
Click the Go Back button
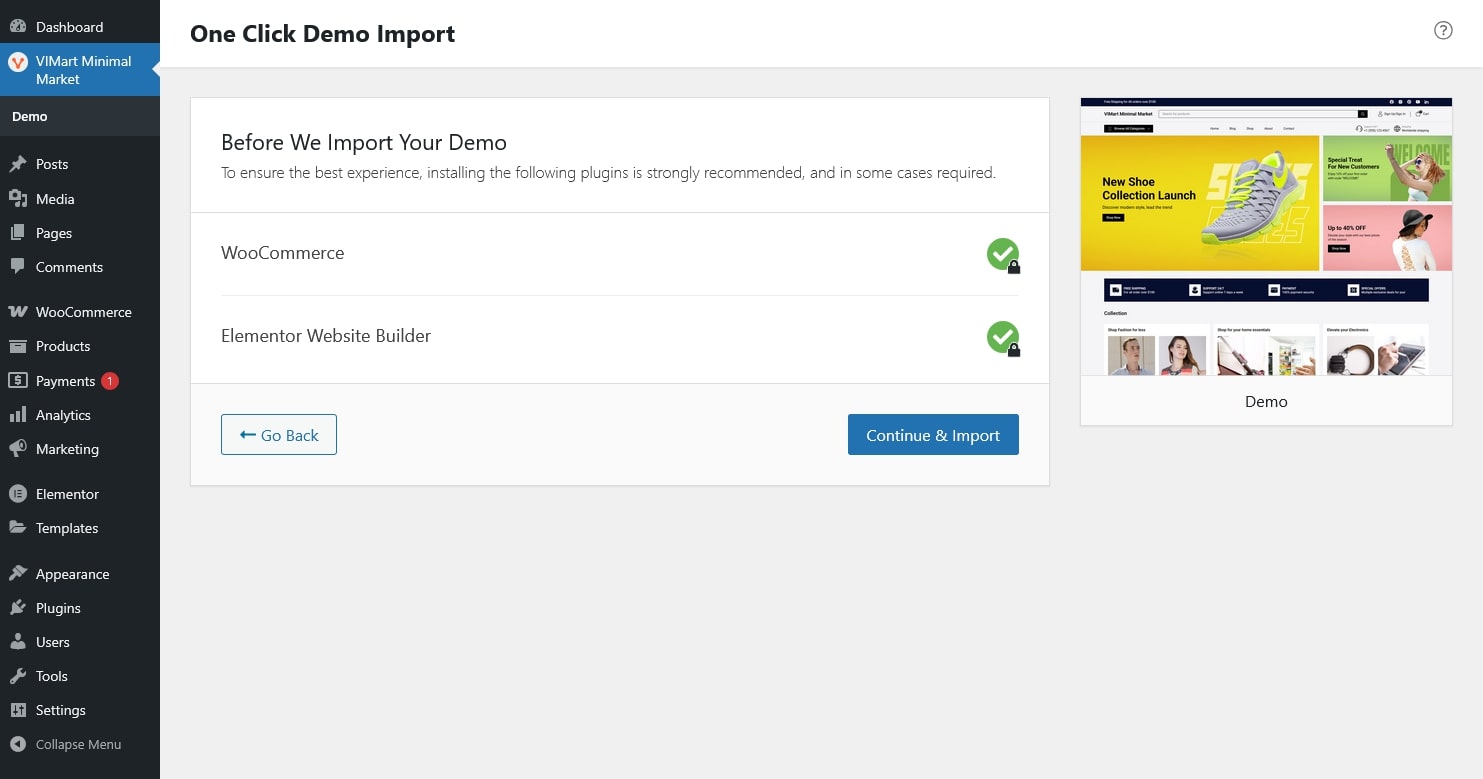pos(279,435)
